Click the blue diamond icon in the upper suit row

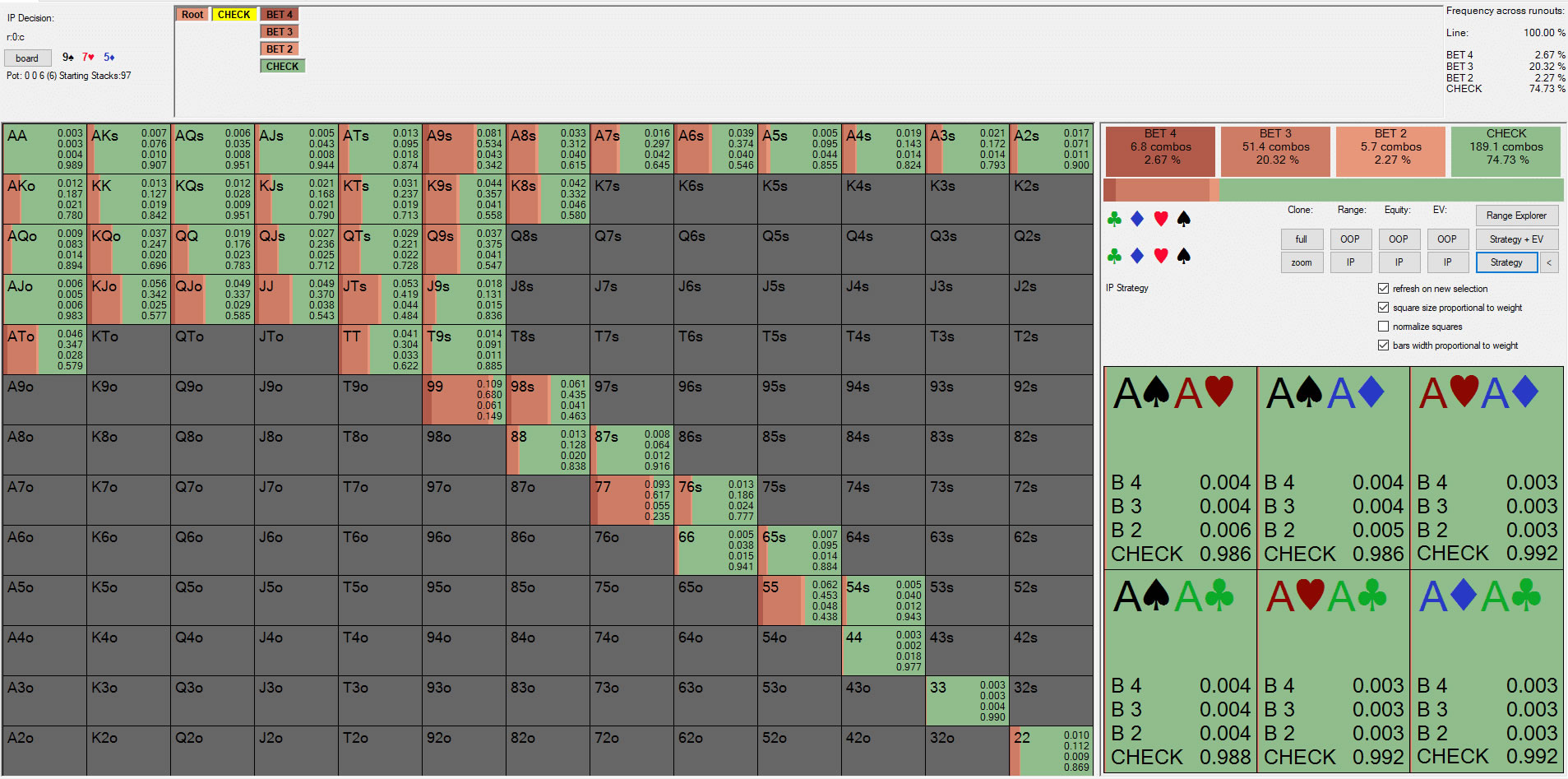click(1137, 219)
